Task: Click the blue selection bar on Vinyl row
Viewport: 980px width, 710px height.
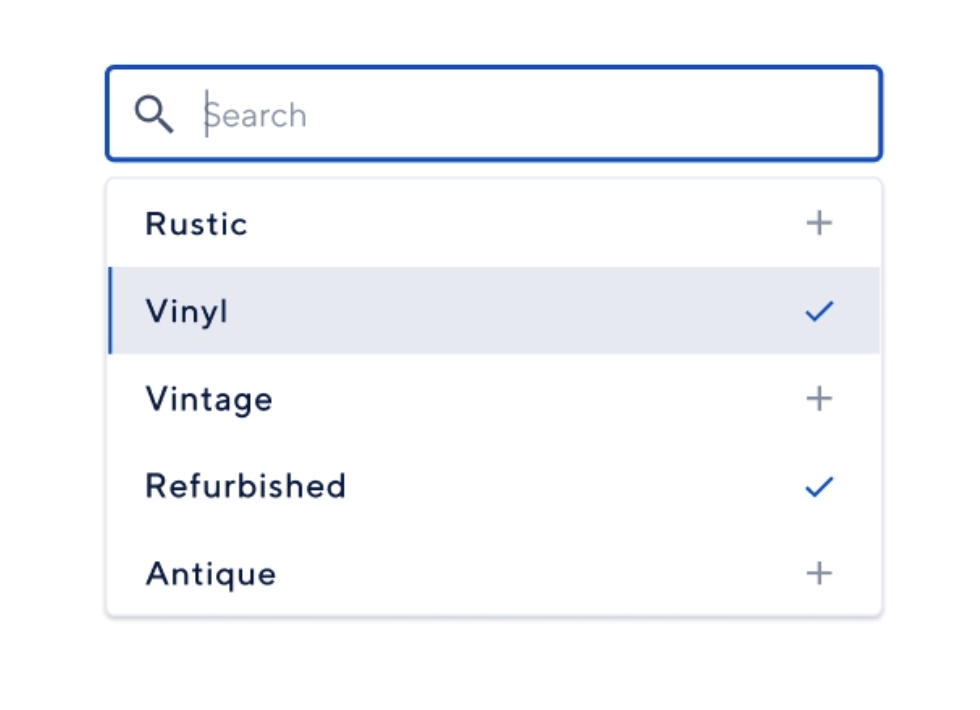Action: point(109,311)
